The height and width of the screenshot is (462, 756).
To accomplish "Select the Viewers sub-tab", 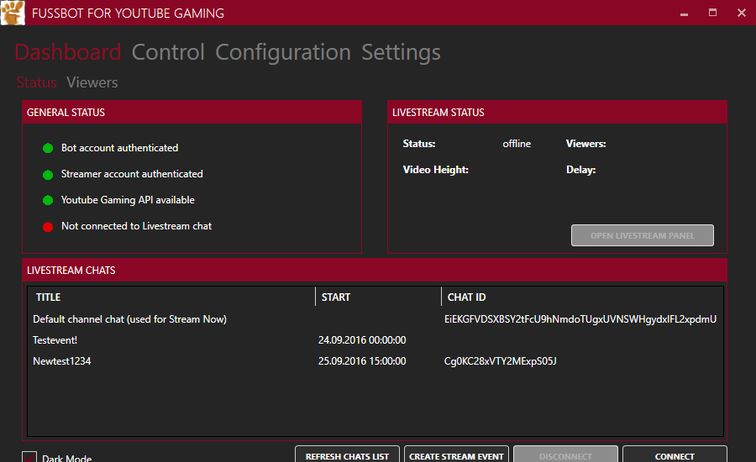I will 92,83.
